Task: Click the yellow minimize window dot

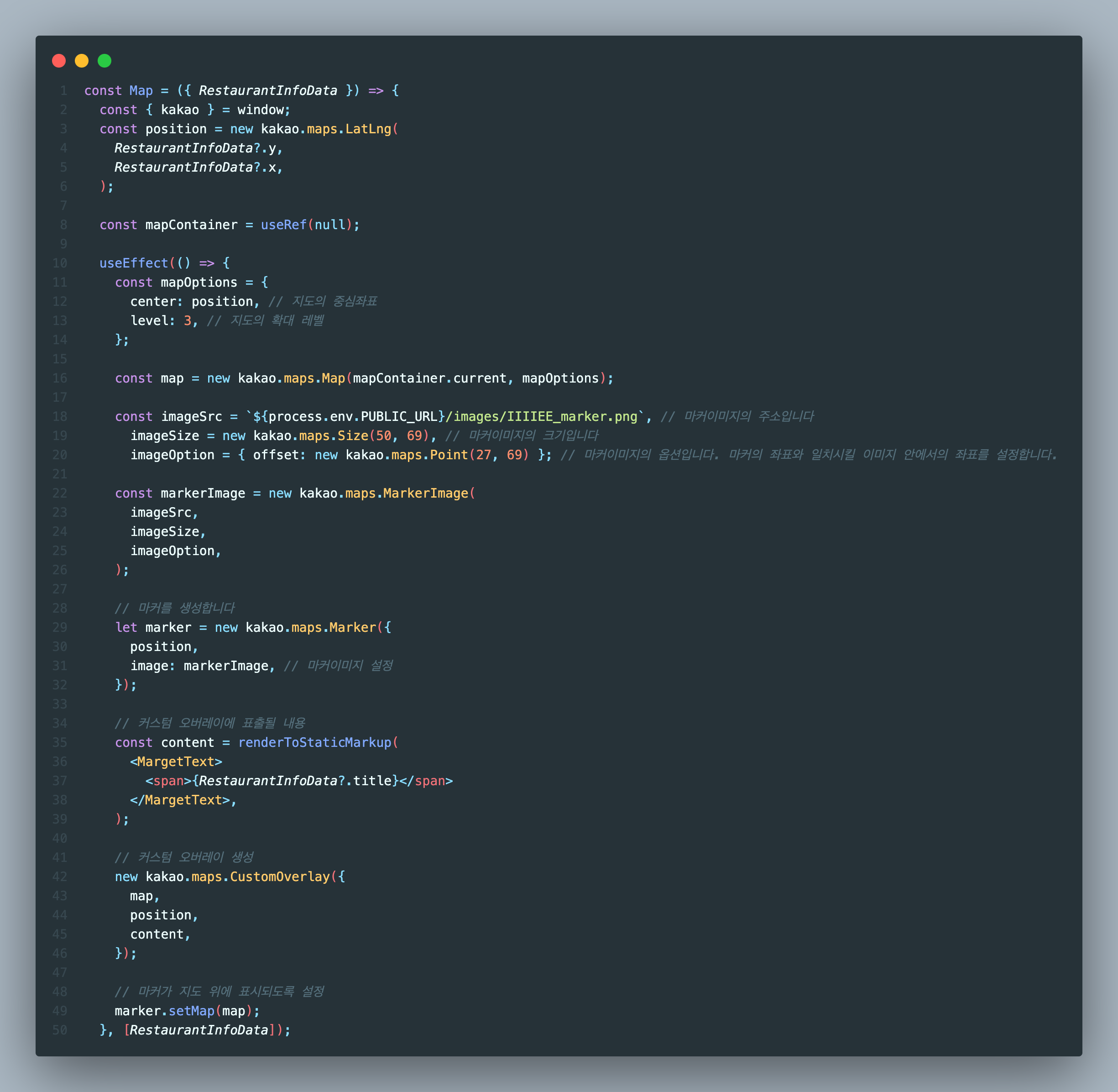Action: (x=82, y=61)
